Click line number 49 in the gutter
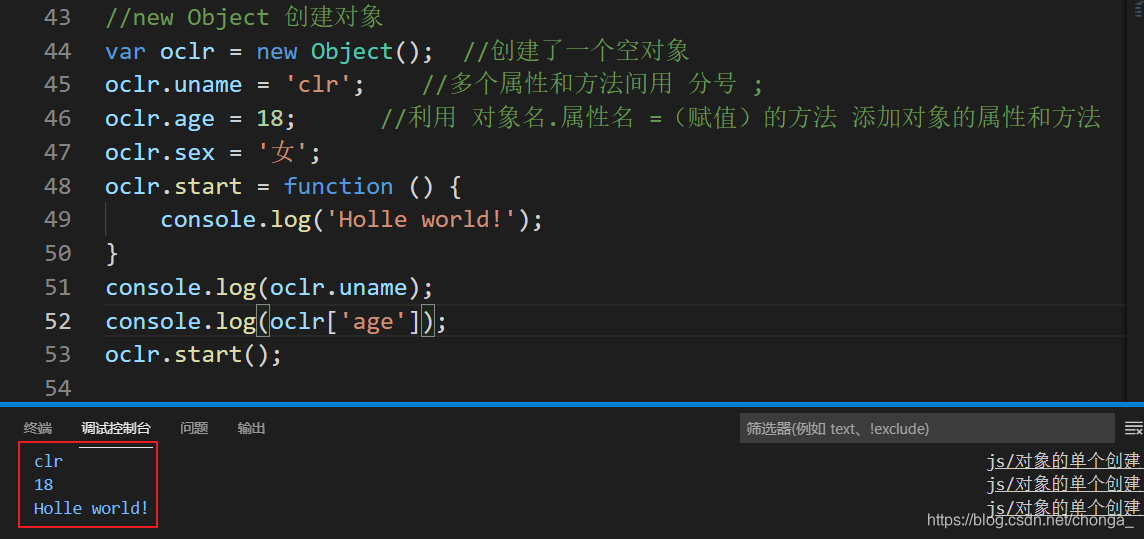The height and width of the screenshot is (539, 1144). [x=58, y=220]
